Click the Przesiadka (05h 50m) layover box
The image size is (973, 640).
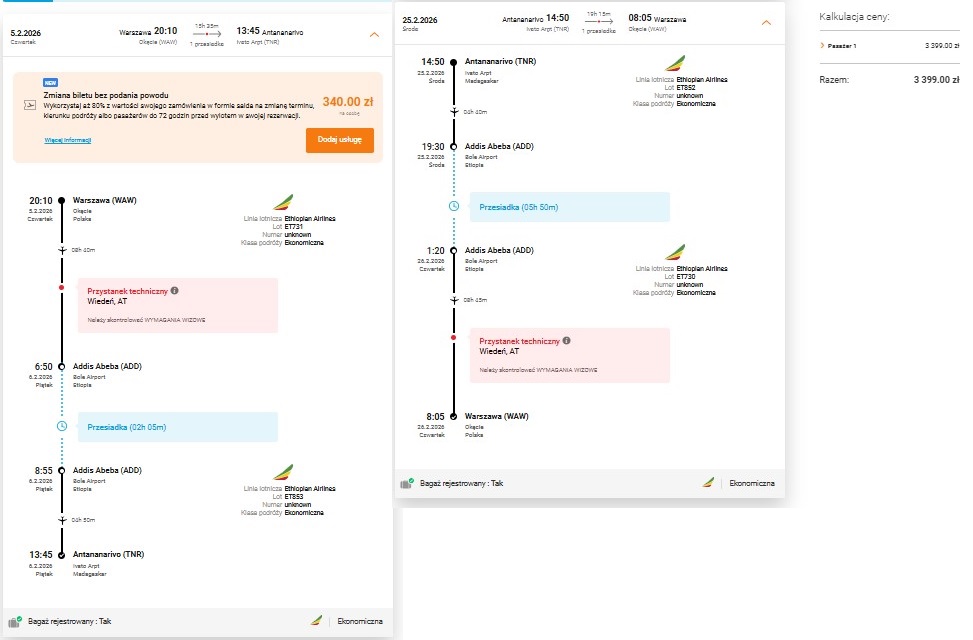click(x=570, y=207)
